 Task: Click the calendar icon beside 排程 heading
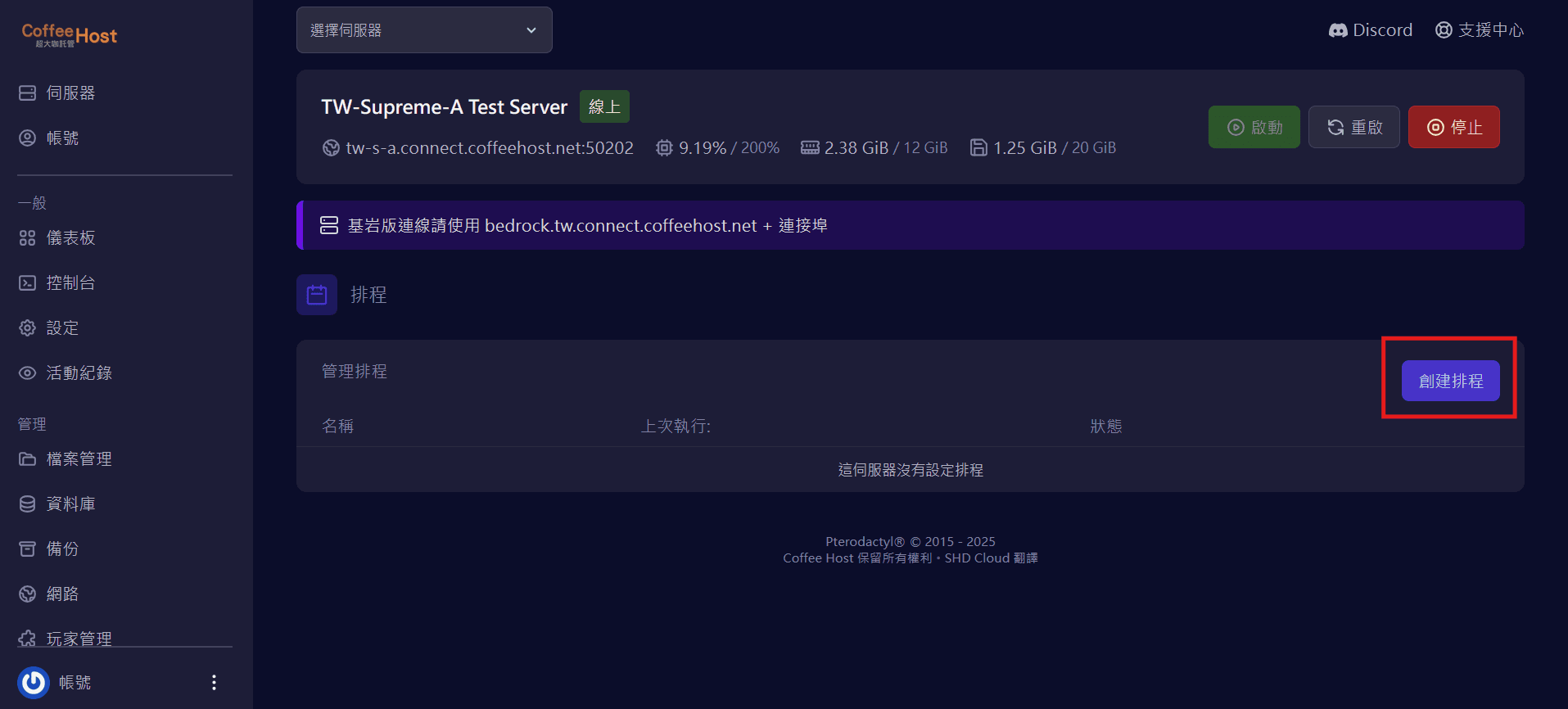(x=317, y=295)
